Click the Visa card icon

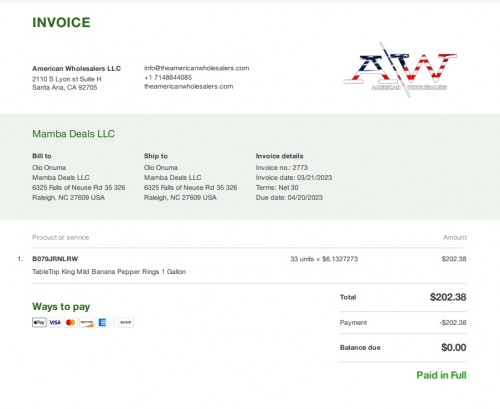[55, 322]
